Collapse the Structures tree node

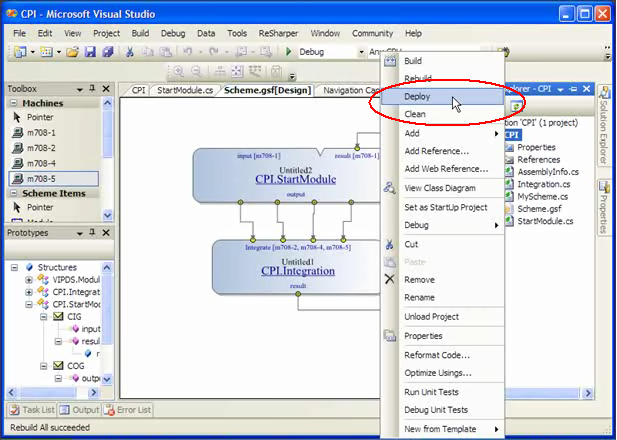pos(15,268)
